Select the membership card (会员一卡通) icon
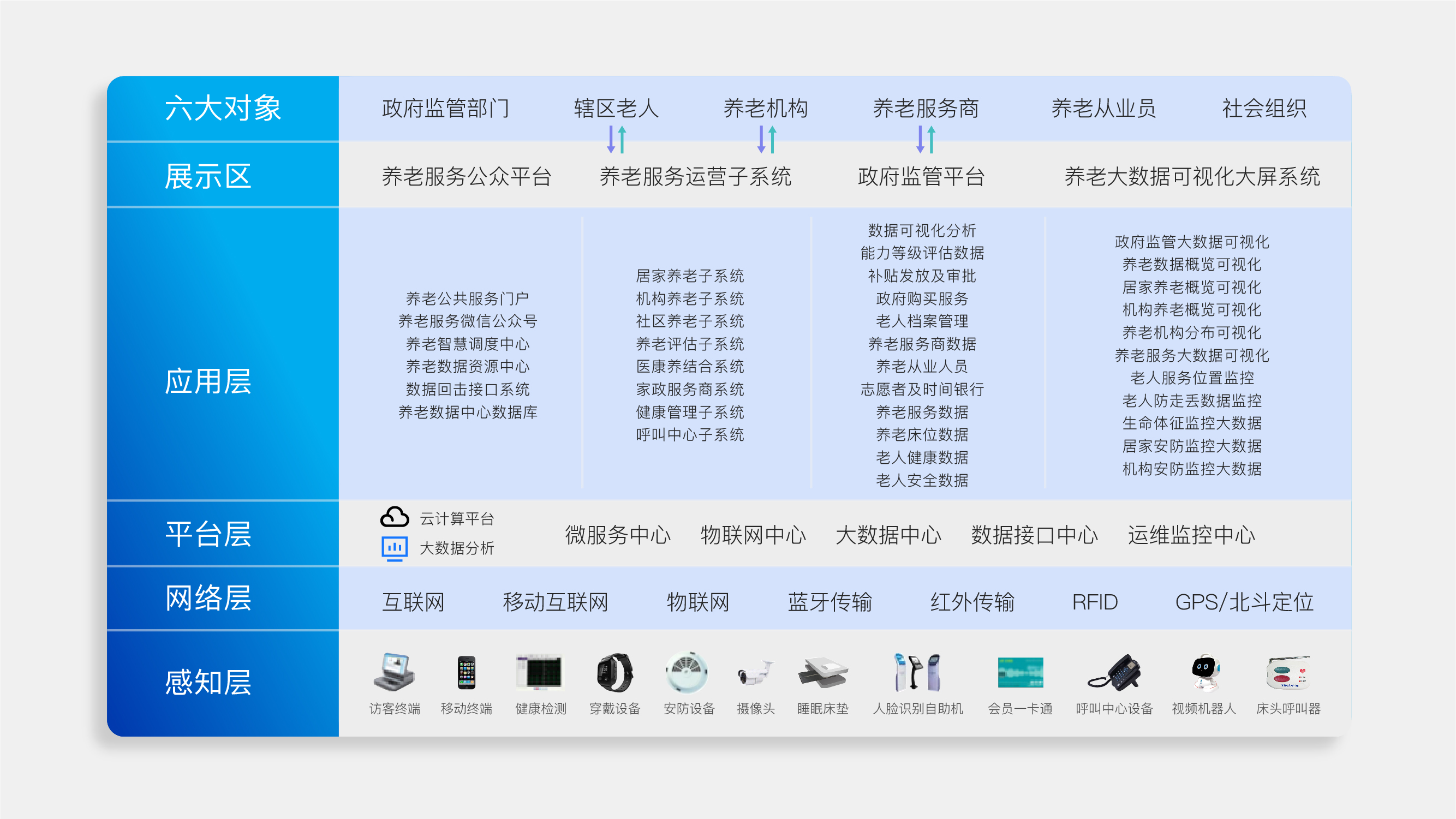The height and width of the screenshot is (819, 1456). click(x=1020, y=673)
